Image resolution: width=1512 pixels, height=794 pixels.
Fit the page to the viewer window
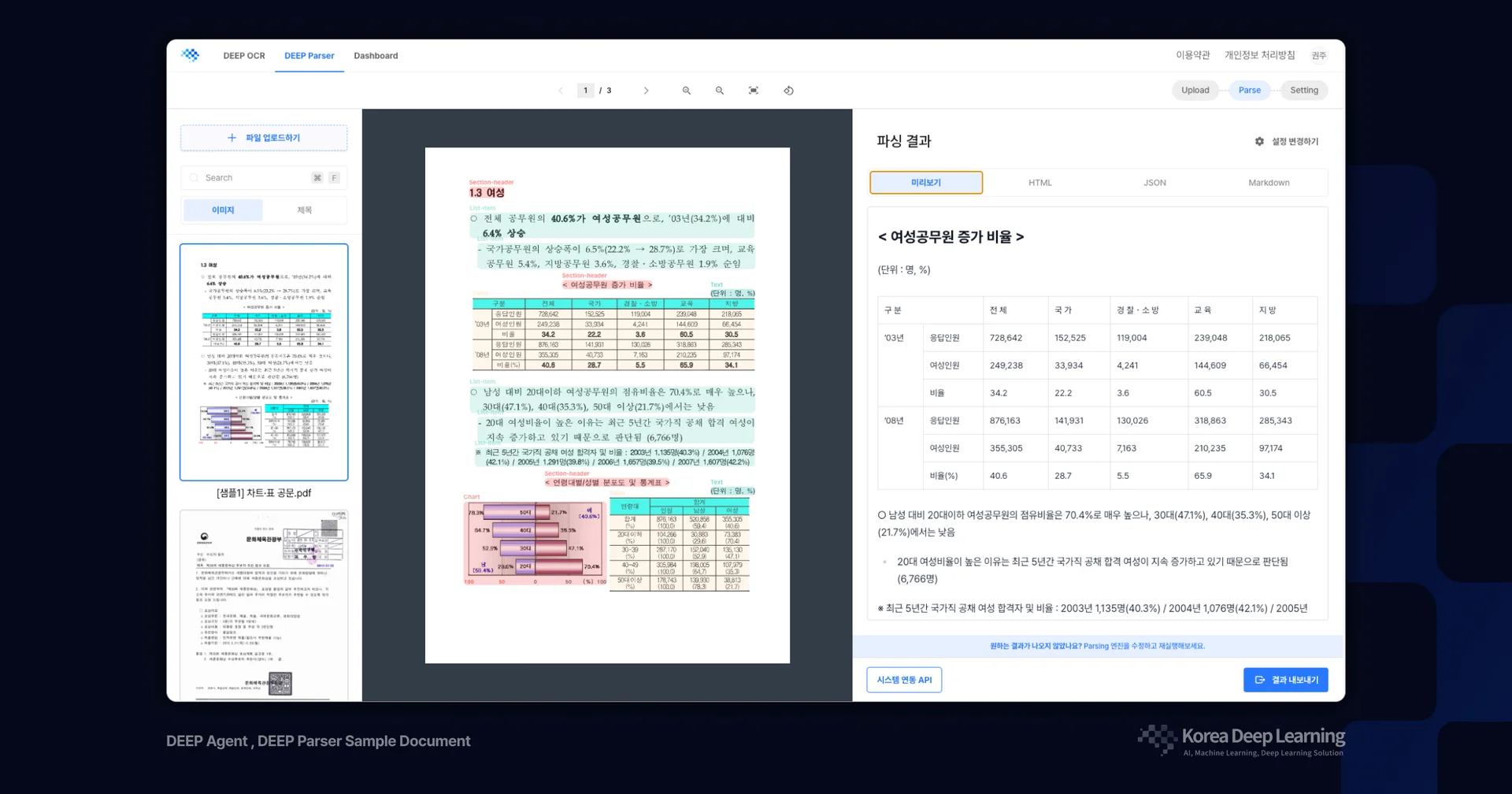point(753,90)
